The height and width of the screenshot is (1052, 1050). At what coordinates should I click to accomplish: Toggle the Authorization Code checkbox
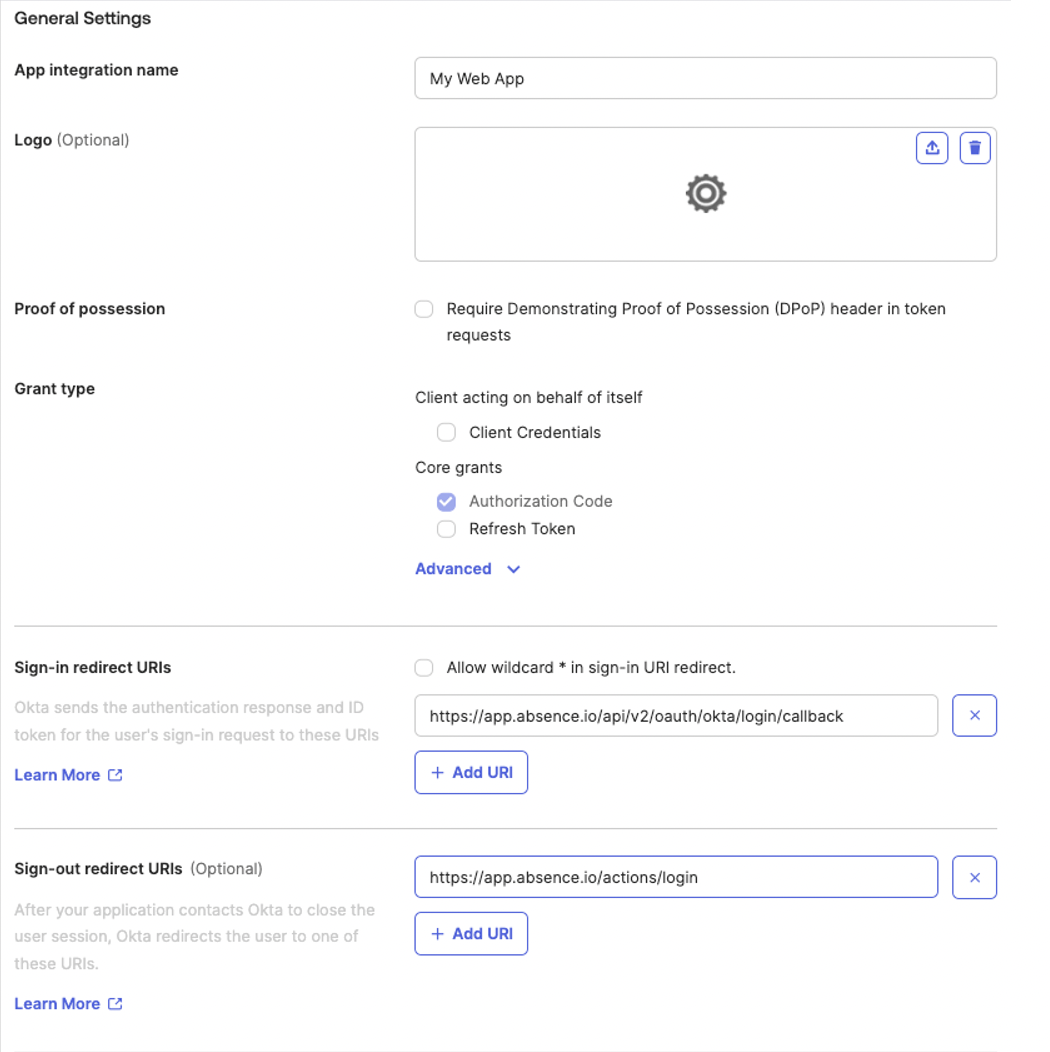[446, 502]
